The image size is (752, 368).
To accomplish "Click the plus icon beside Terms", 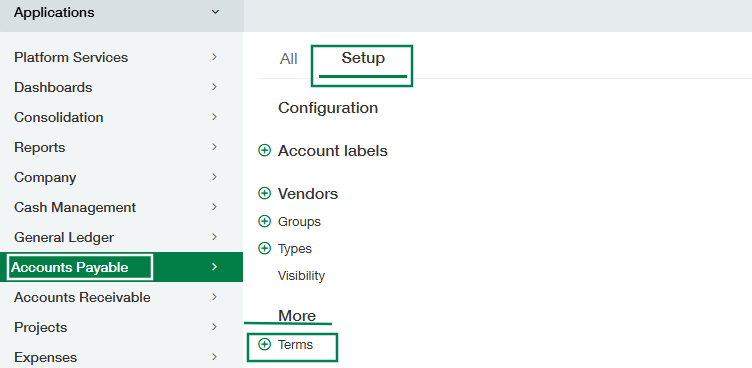I will [264, 344].
